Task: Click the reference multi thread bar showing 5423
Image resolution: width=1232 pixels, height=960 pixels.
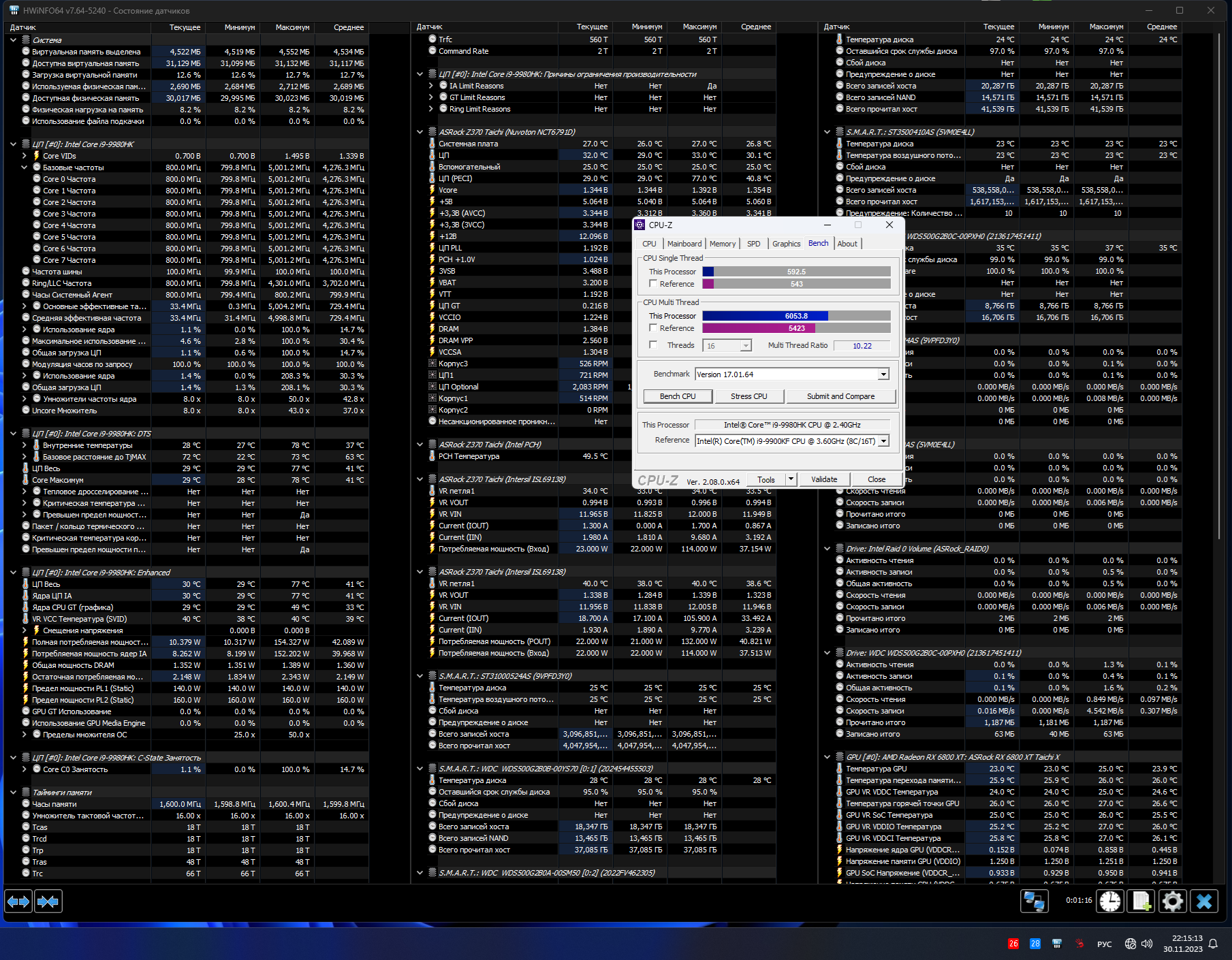Action: (x=797, y=328)
